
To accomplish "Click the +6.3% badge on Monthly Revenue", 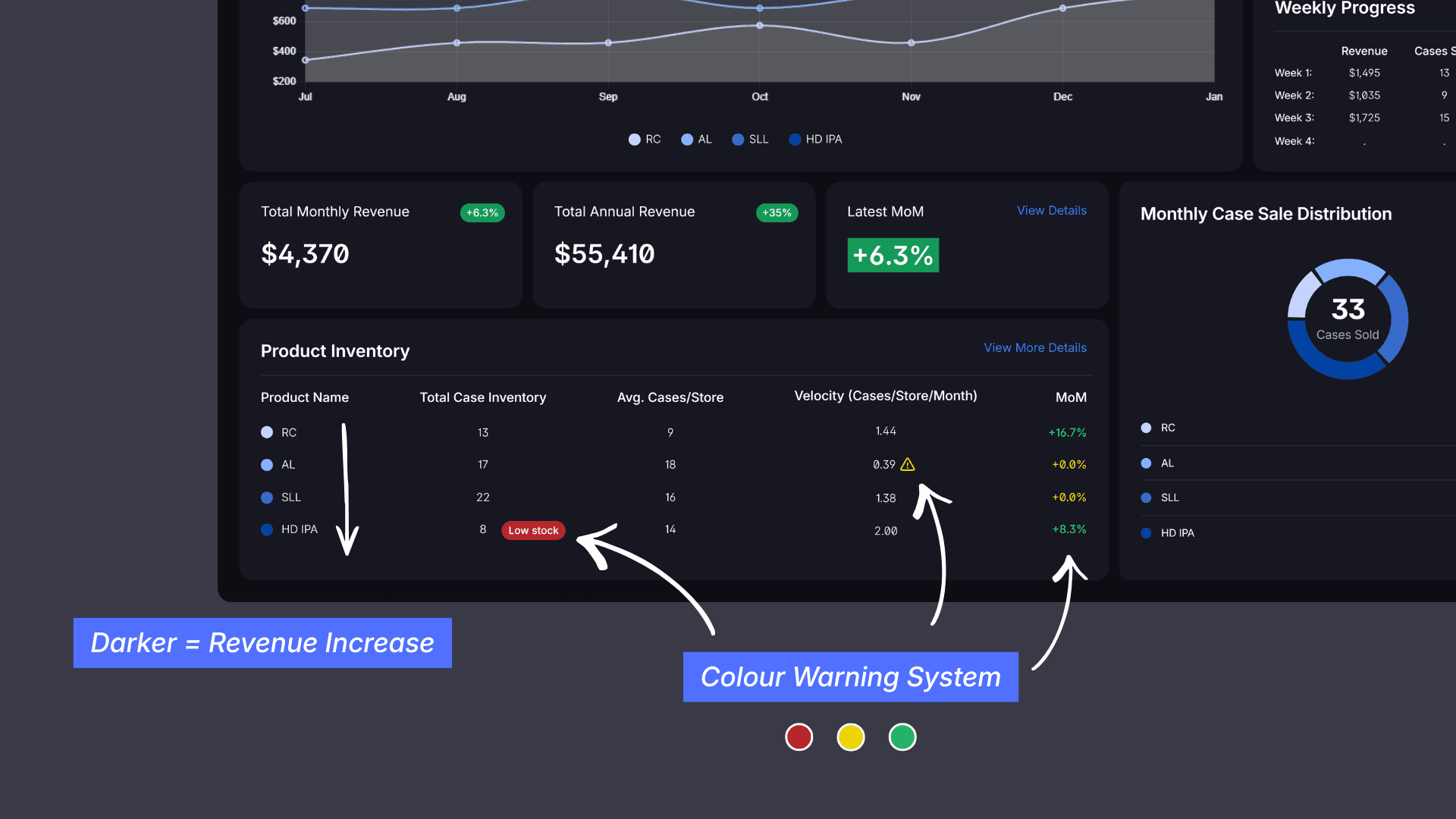I will tap(482, 213).
